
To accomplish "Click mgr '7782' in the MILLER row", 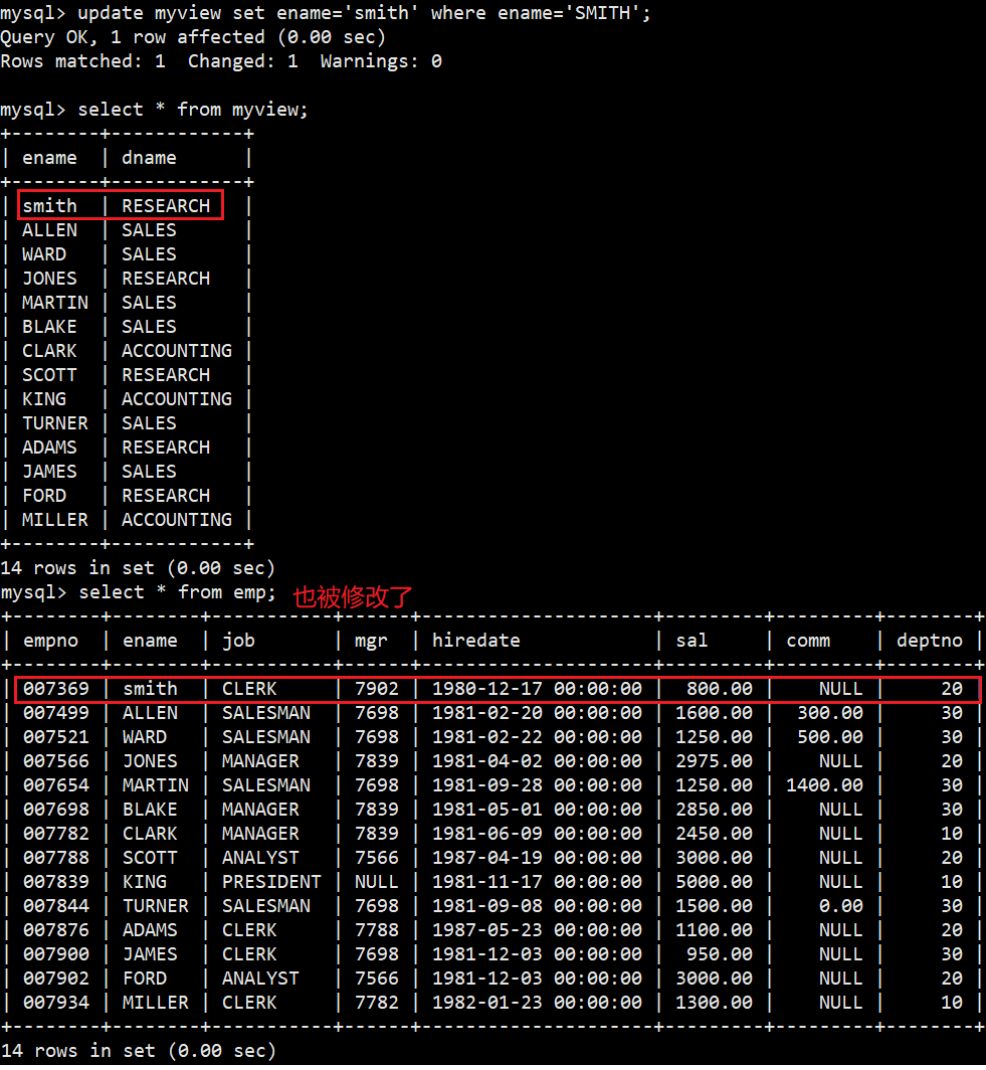I will pyautogui.click(x=376, y=1003).
